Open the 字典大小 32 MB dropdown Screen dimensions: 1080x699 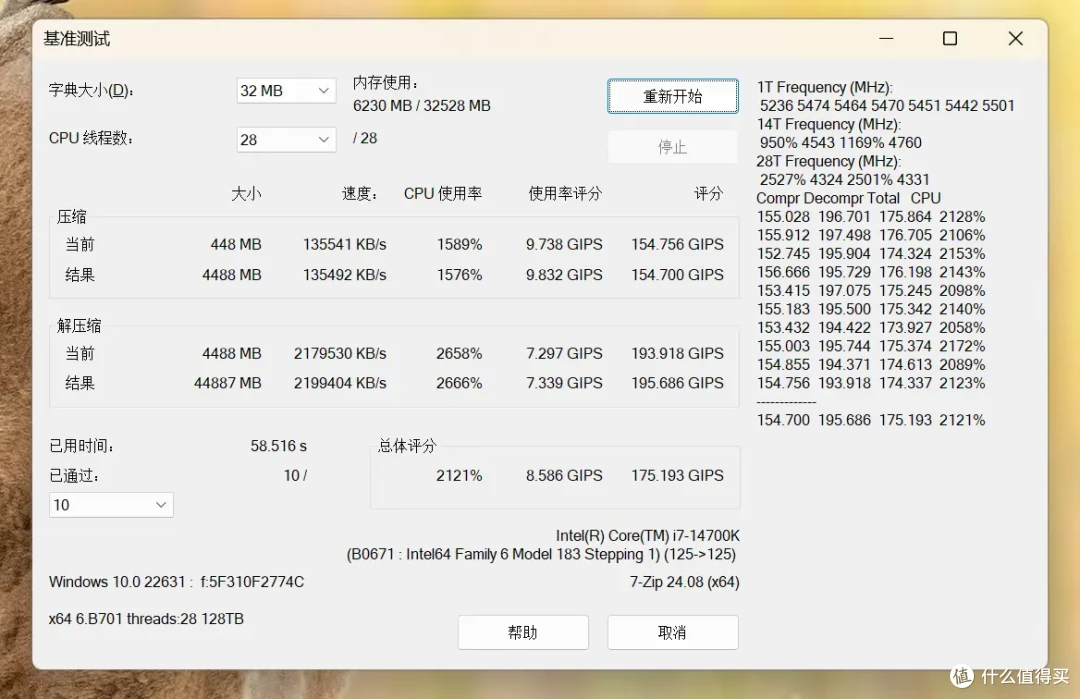tap(286, 91)
